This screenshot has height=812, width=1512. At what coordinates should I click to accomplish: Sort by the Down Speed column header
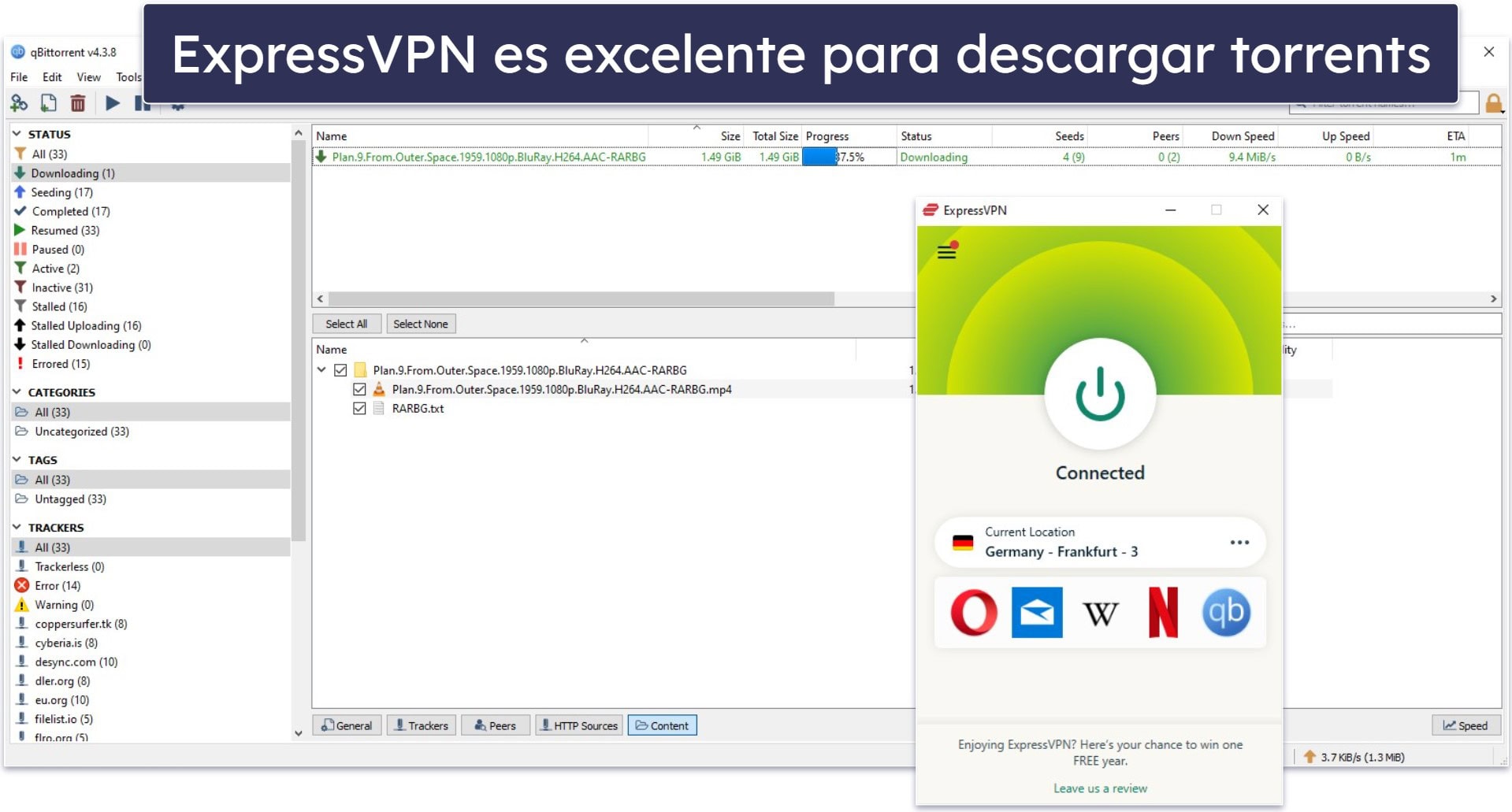click(x=1231, y=136)
